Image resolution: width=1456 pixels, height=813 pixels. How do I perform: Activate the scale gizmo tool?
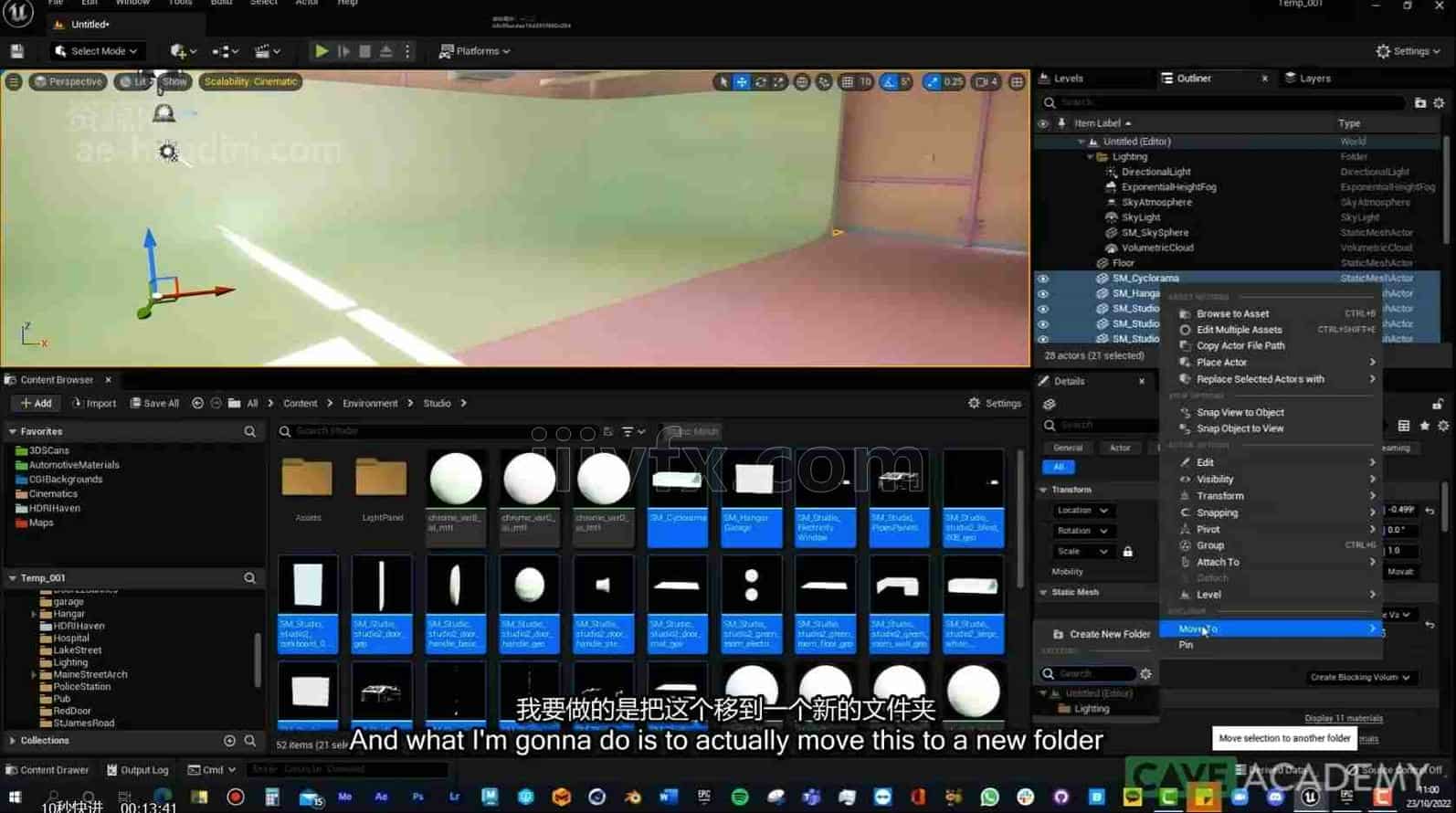coord(778,81)
